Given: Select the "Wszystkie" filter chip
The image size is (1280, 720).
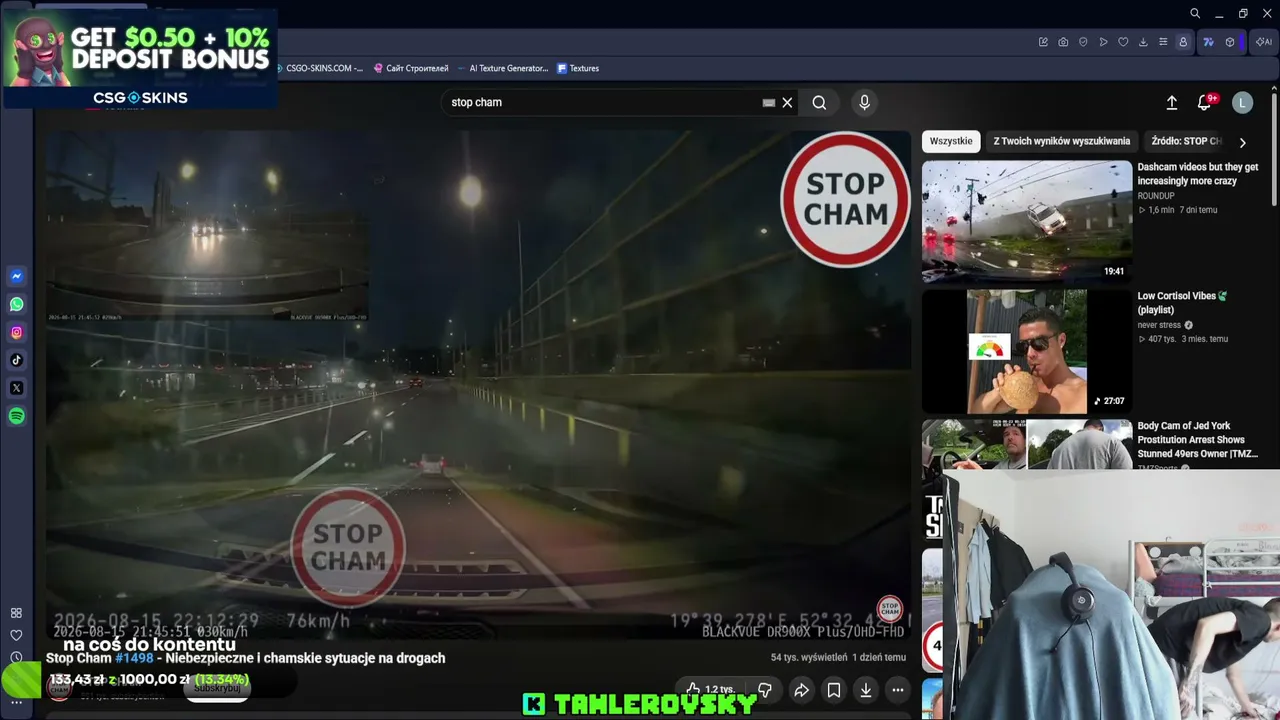Looking at the screenshot, I should point(951,141).
